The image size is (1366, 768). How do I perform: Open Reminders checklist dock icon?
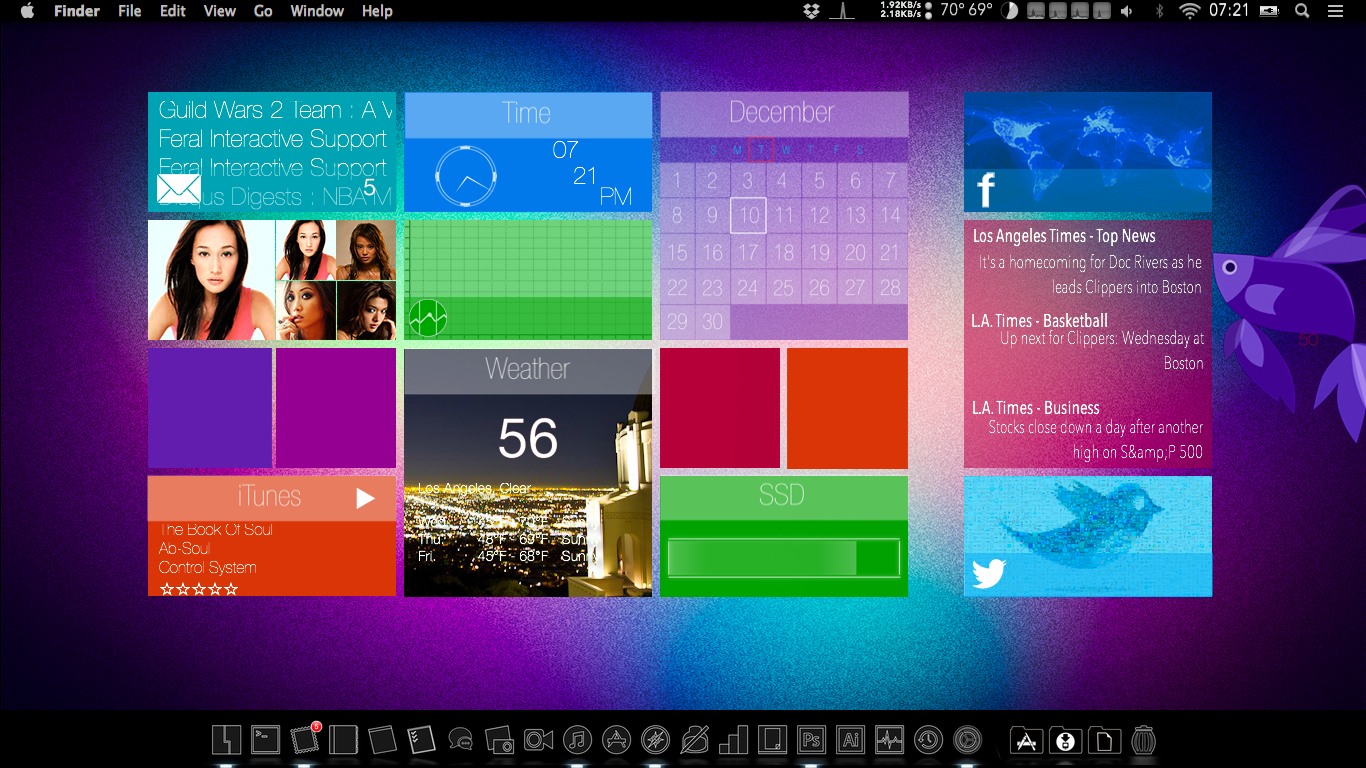coord(421,740)
